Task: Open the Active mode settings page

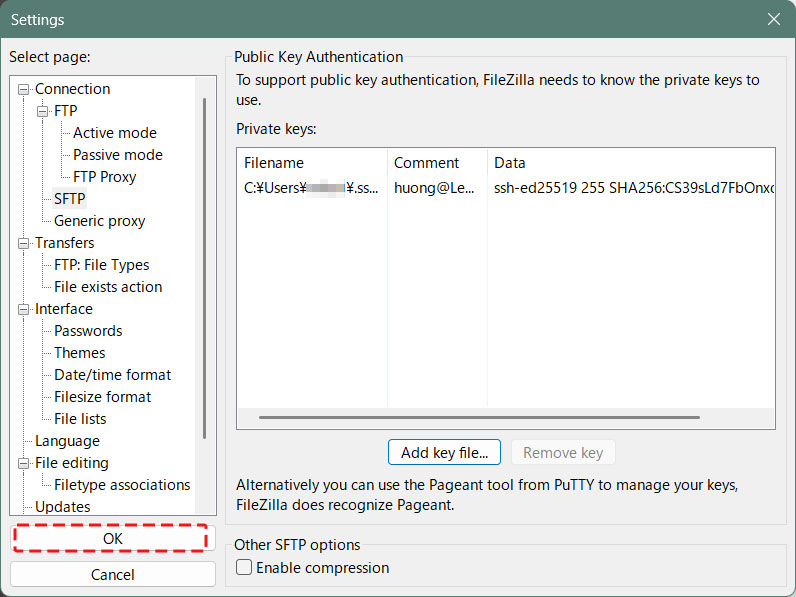Action: point(114,133)
